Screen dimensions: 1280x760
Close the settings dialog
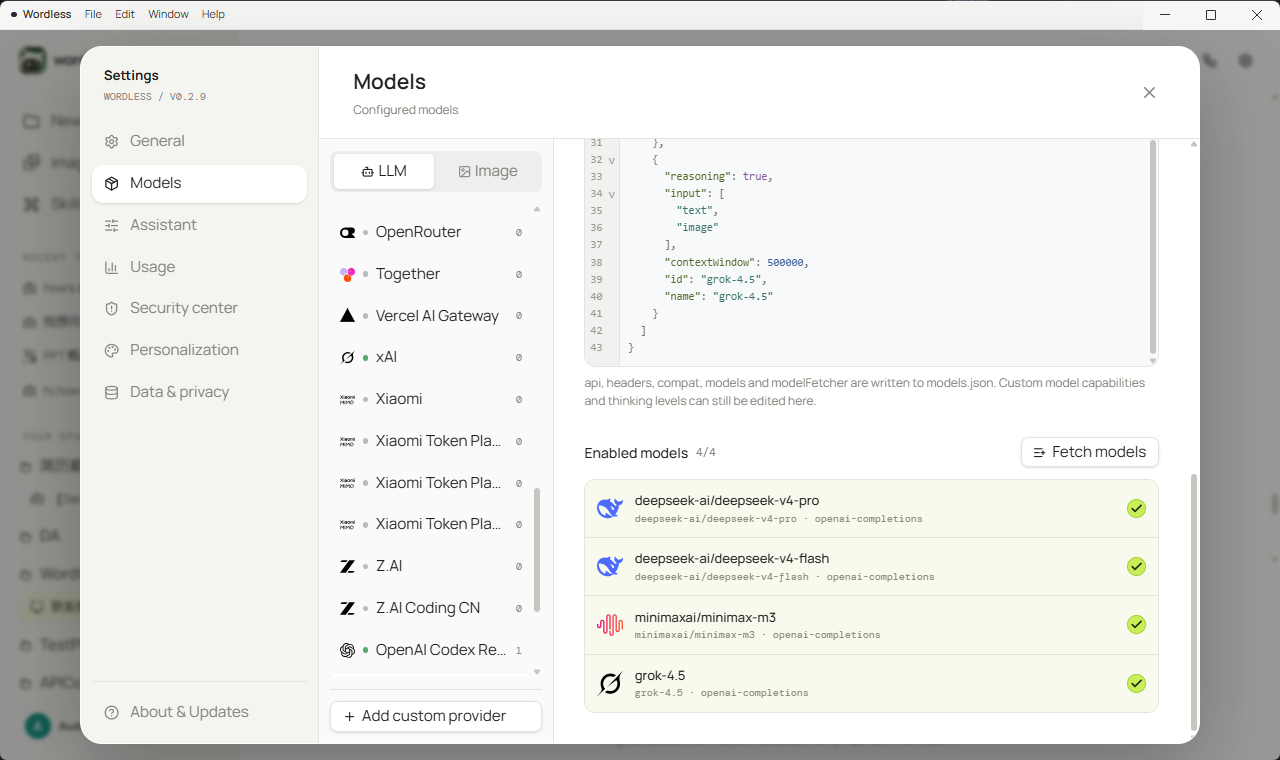click(x=1149, y=93)
